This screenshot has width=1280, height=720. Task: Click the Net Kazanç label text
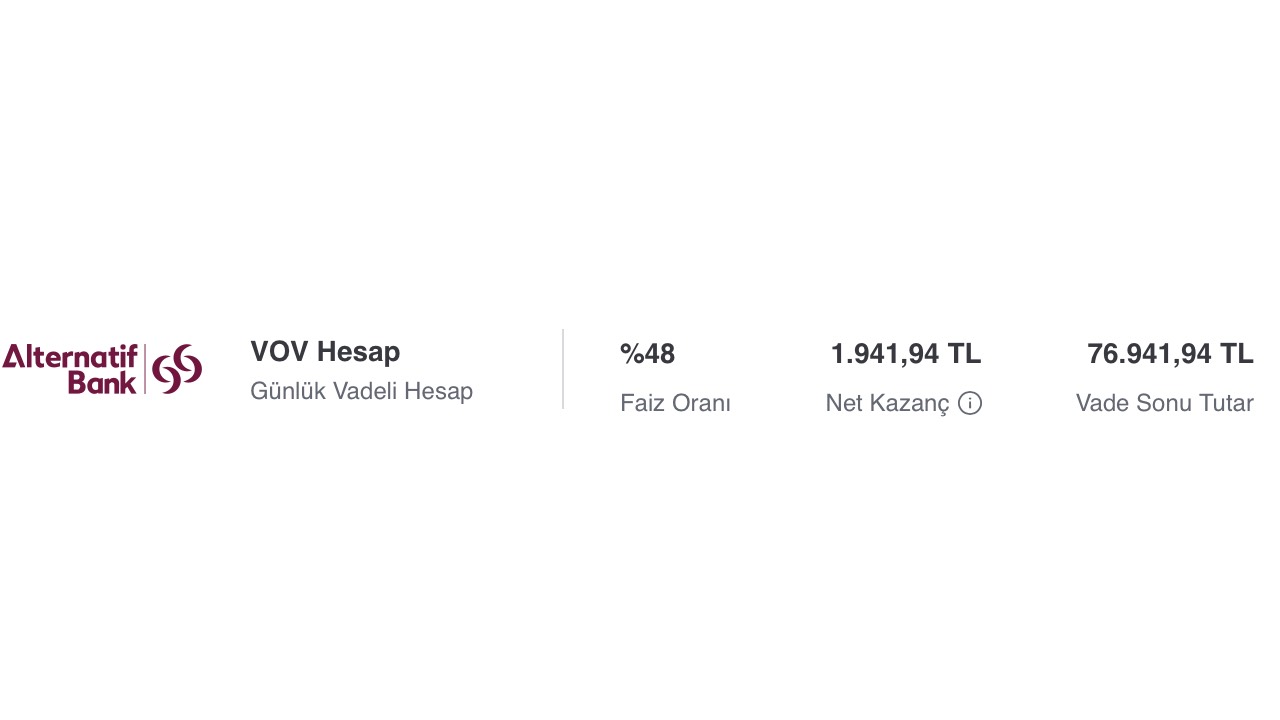pyautogui.click(x=887, y=403)
